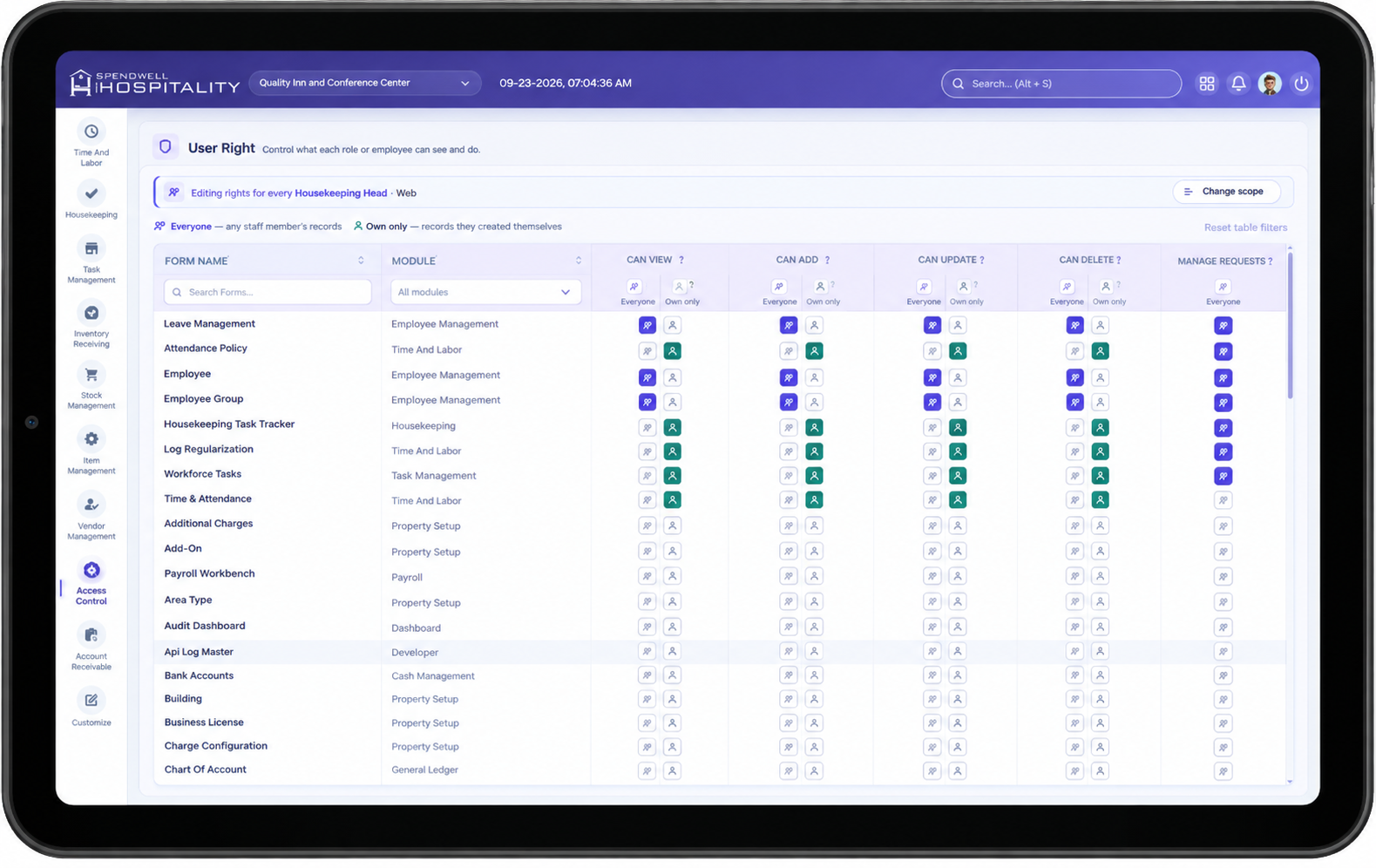Select the Api Log Master row name
The height and width of the screenshot is (868, 1376).
[199, 652]
